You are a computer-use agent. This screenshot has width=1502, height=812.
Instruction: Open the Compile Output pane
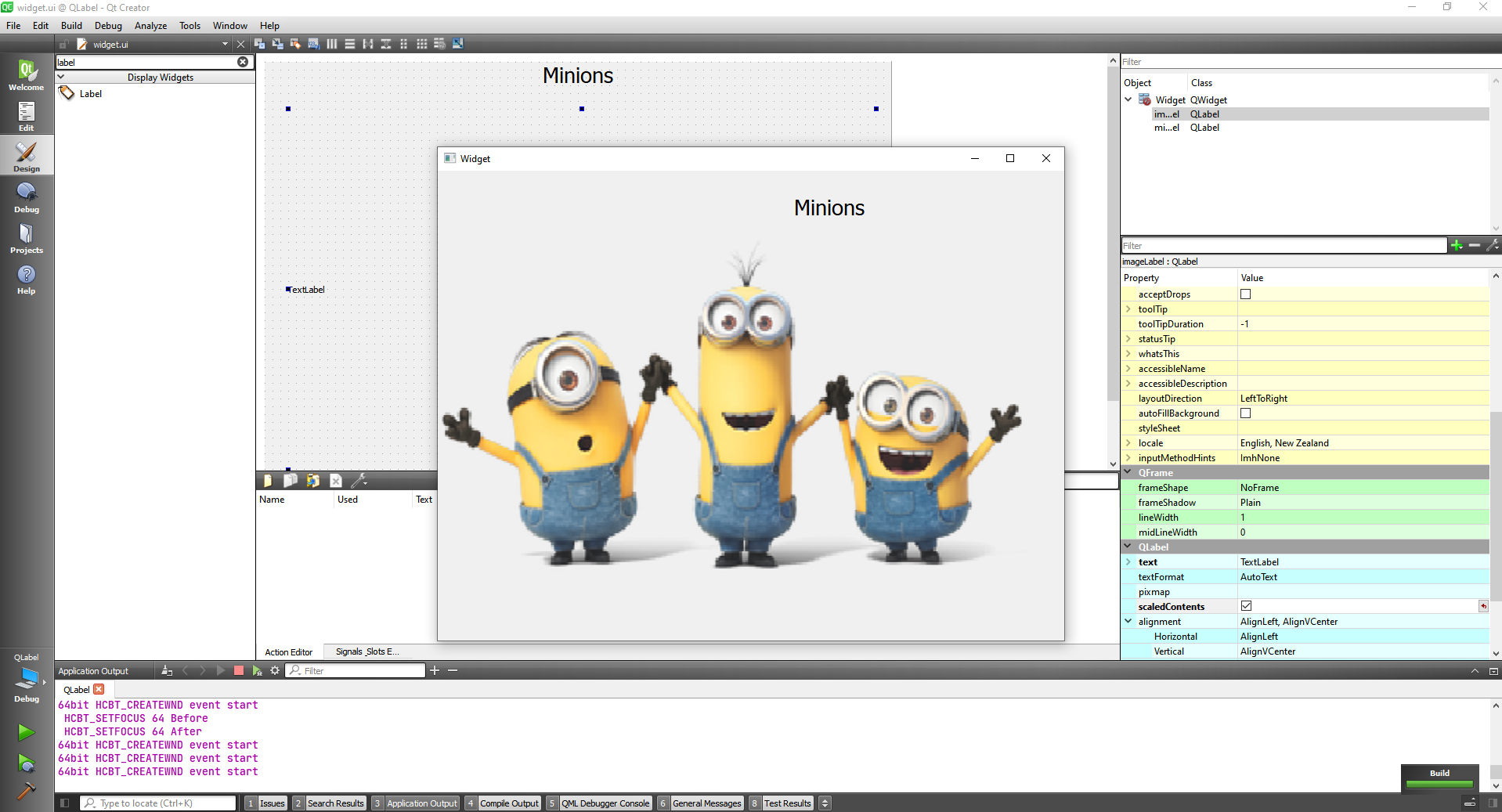[503, 803]
